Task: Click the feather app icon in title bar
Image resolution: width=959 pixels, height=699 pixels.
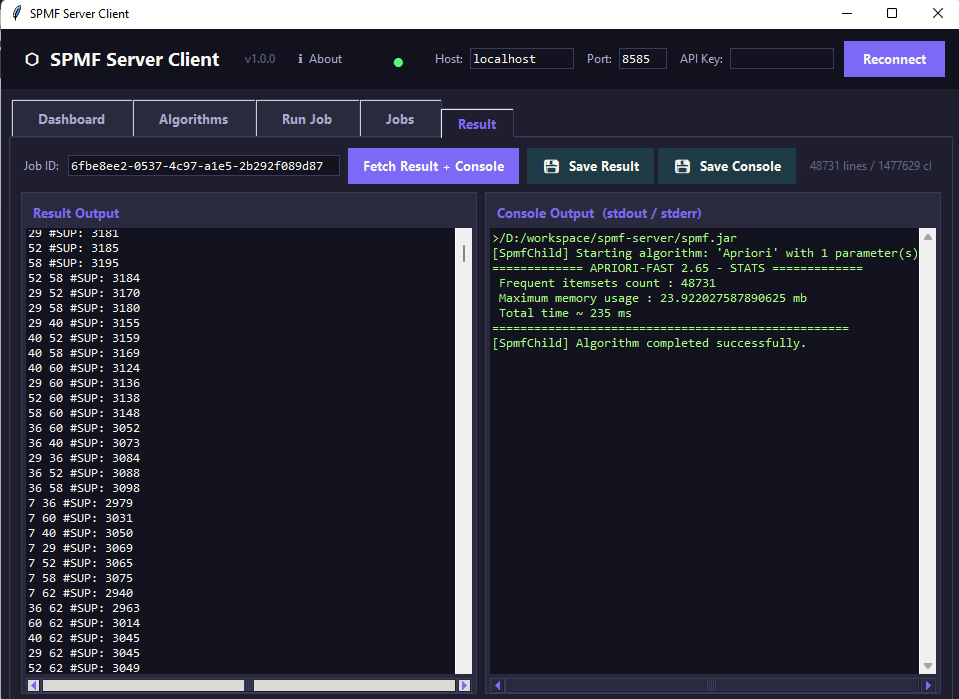Action: pyautogui.click(x=15, y=14)
